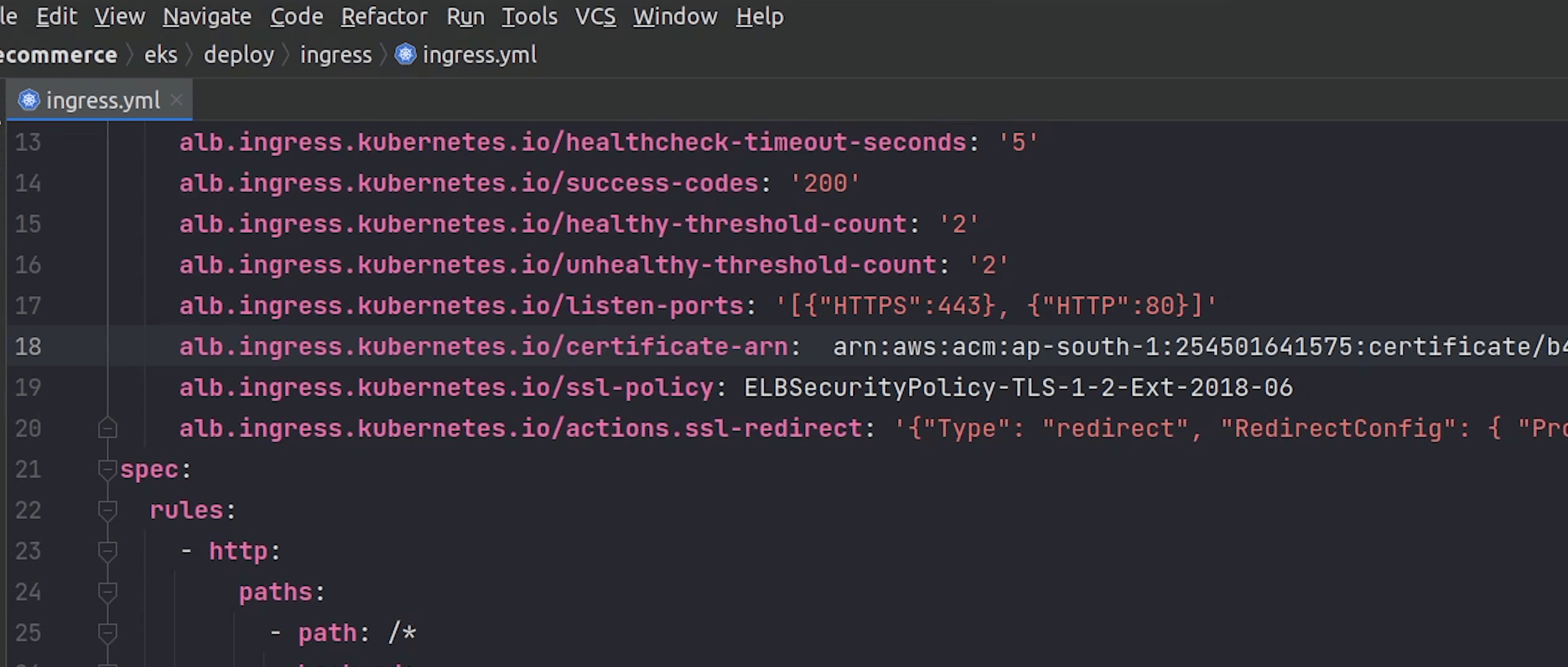Open the Edit menu

pos(56,17)
